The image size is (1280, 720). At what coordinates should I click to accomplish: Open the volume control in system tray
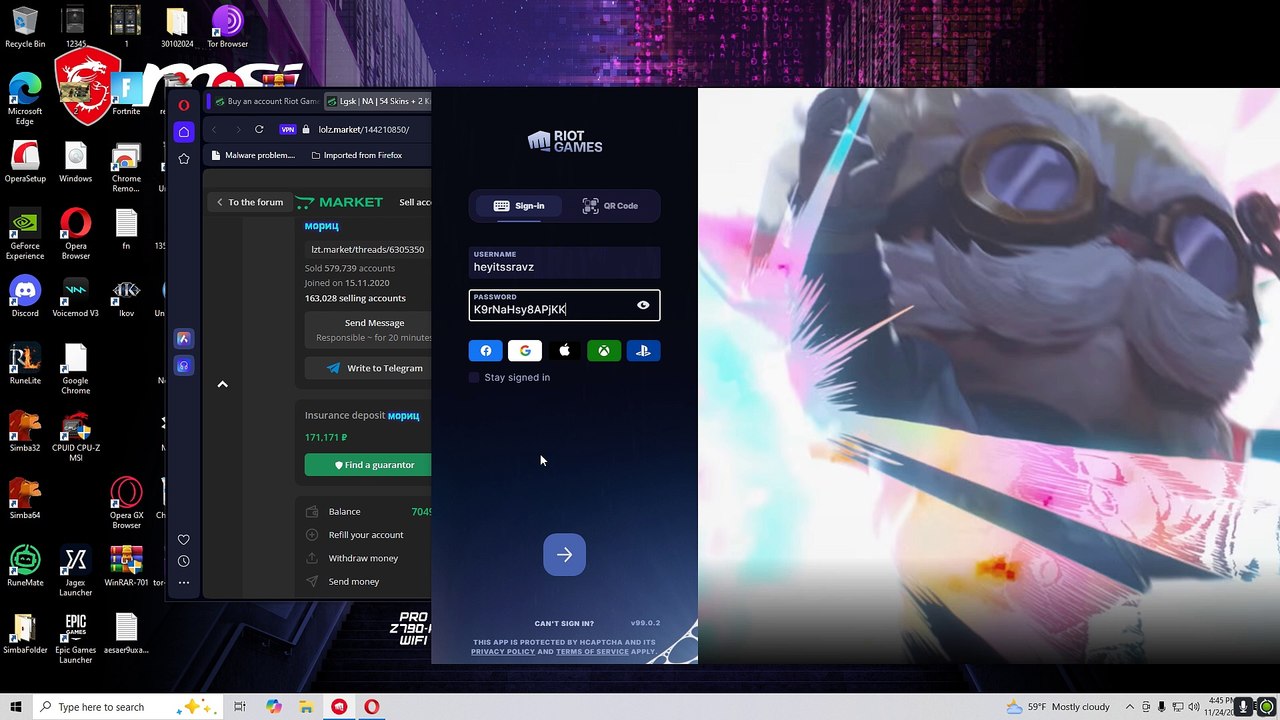(x=1193, y=707)
